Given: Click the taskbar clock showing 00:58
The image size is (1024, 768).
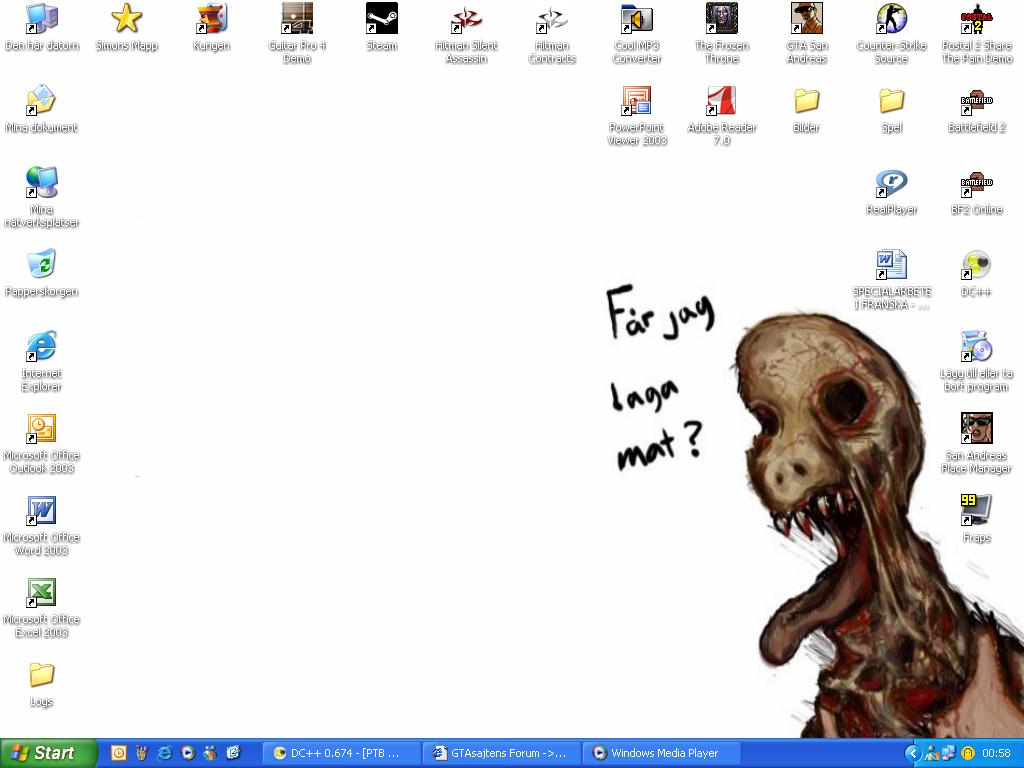Looking at the screenshot, I should [x=996, y=753].
